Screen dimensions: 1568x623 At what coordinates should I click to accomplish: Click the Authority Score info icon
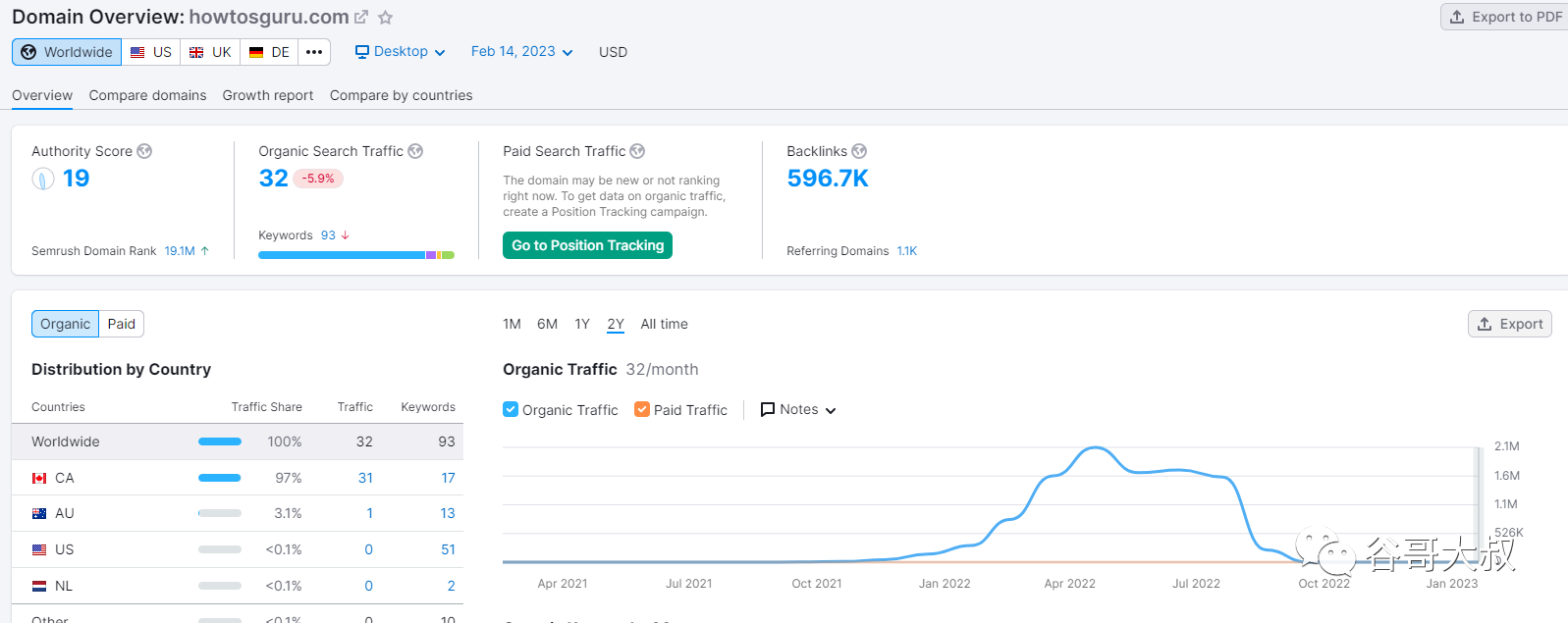coord(144,151)
